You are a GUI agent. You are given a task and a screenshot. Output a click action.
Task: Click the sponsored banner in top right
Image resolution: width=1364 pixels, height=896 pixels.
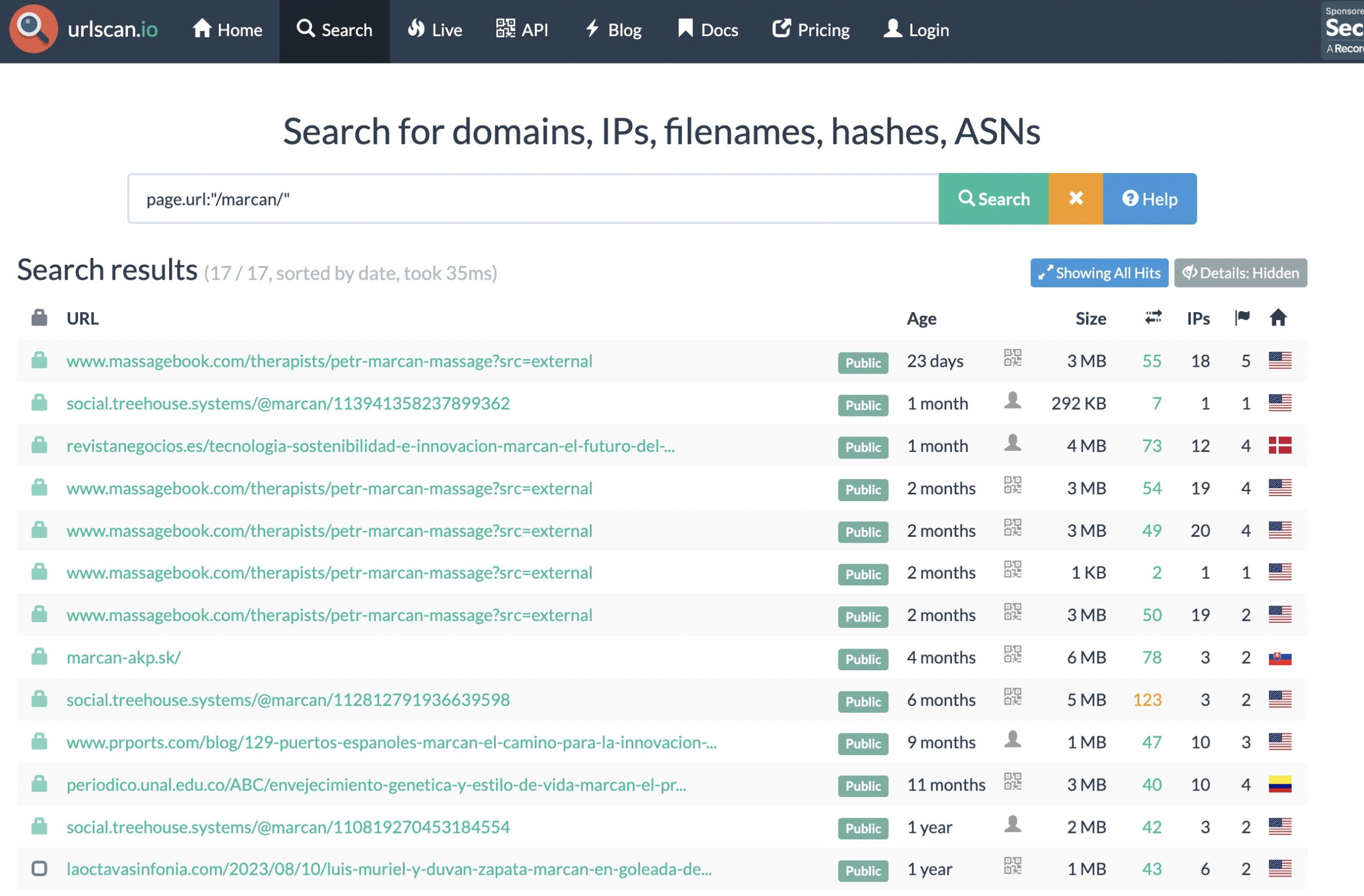(1343, 30)
